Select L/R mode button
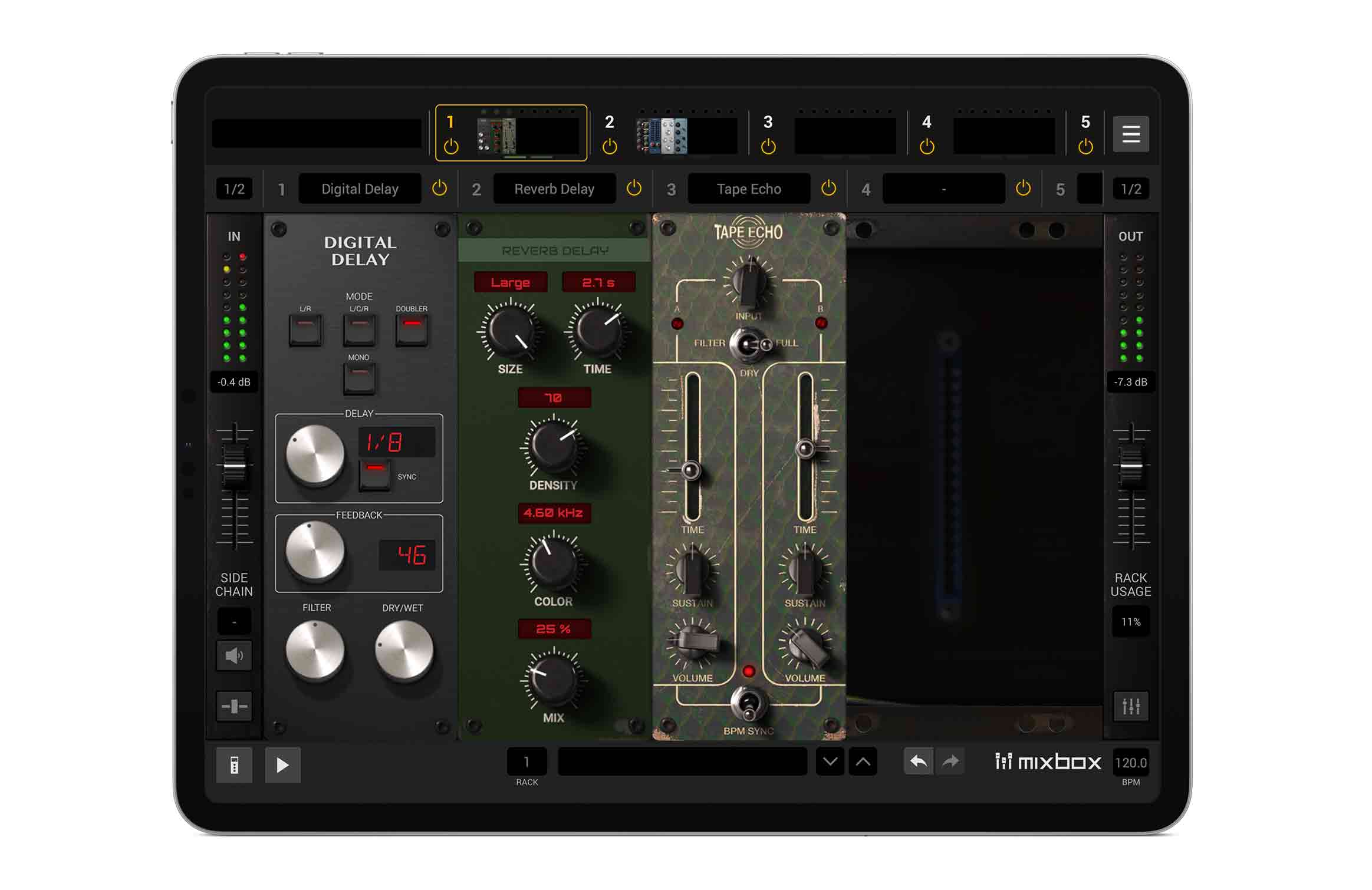Screen dimensions: 1372x890 305,330
